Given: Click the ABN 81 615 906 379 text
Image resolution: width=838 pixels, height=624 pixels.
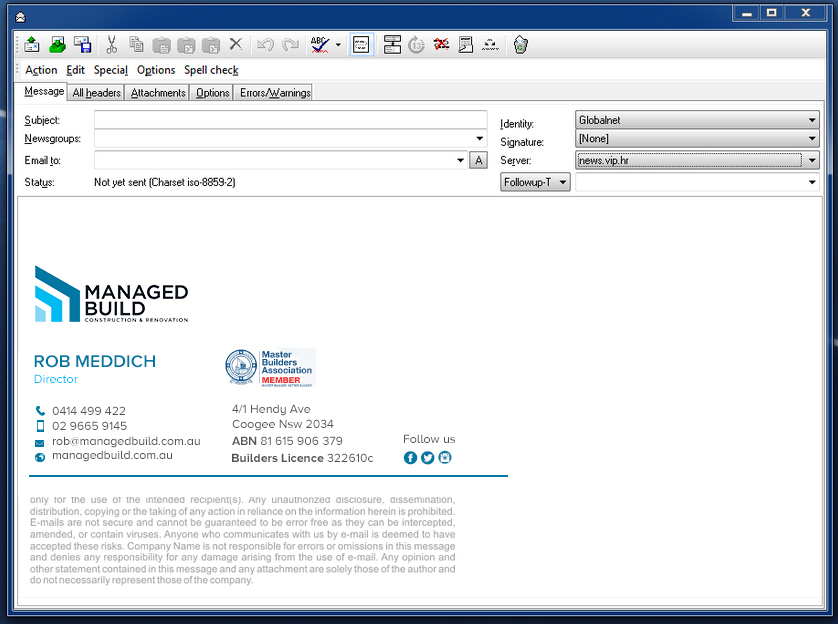Looking at the screenshot, I should pos(287,441).
